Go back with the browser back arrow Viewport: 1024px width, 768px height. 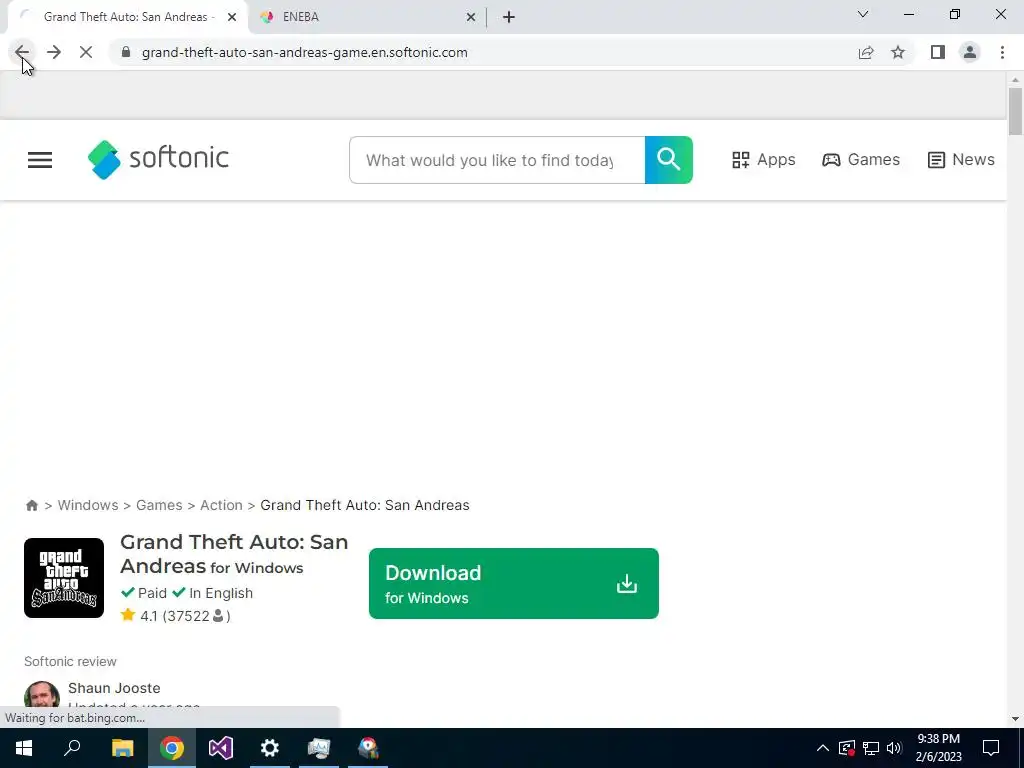[22, 52]
